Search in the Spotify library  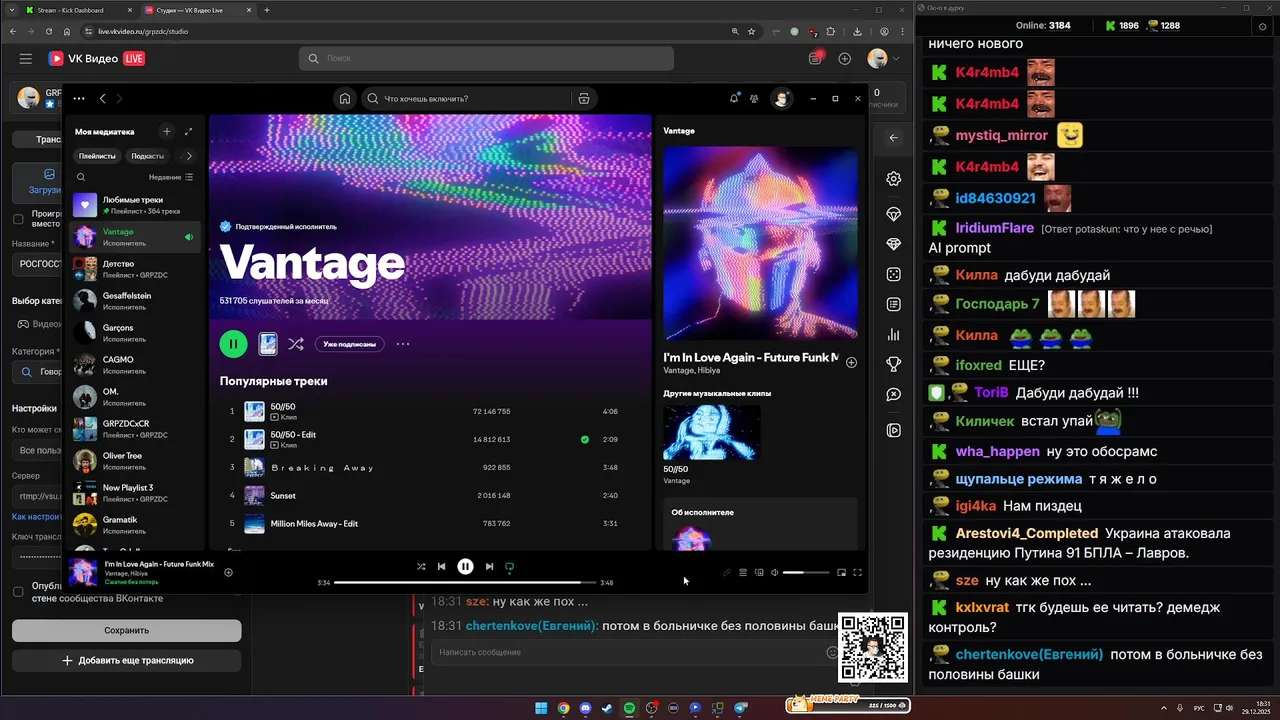tap(81, 177)
